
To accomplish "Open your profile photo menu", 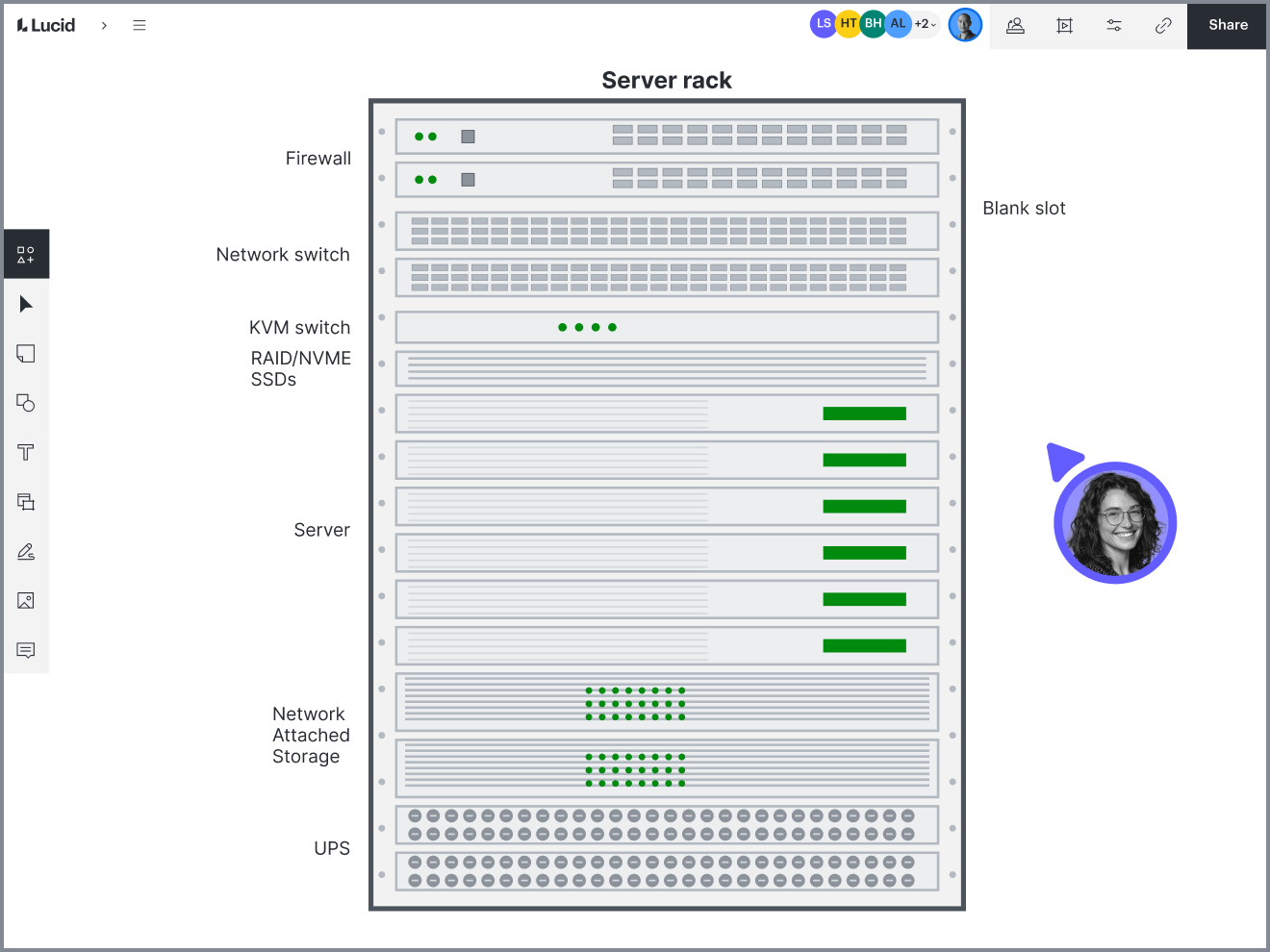I will (965, 25).
